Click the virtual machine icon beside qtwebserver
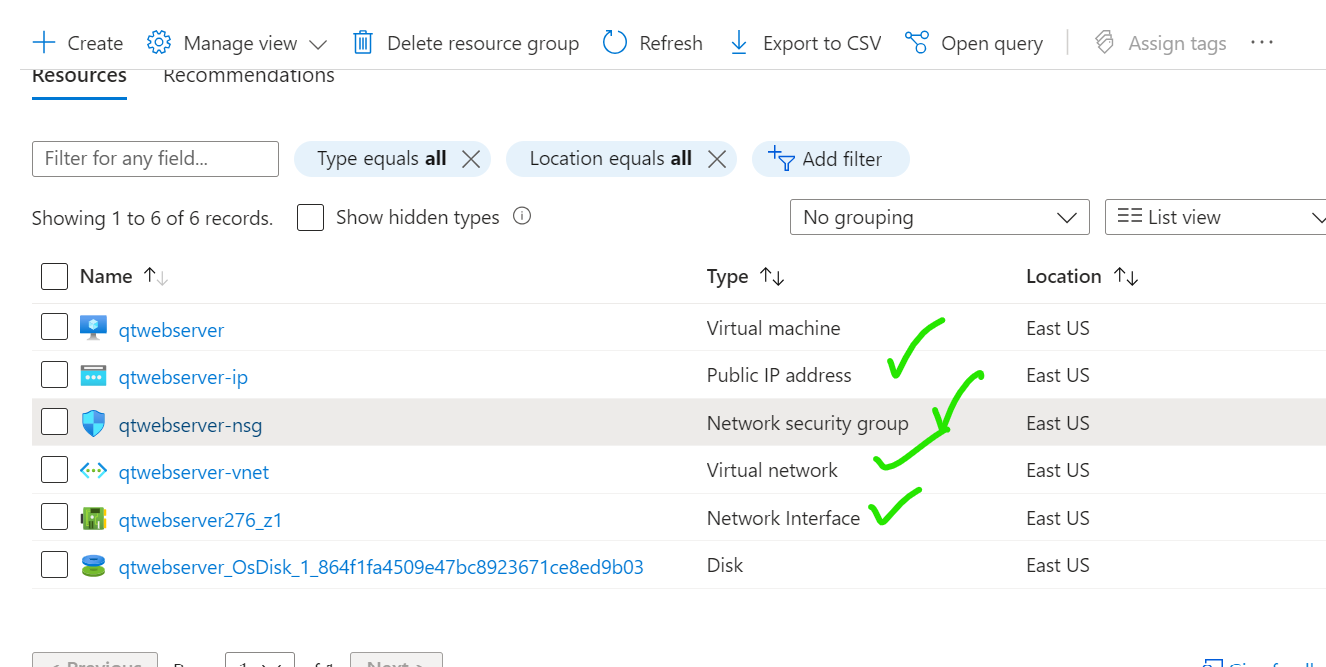Image resolution: width=1326 pixels, height=667 pixels. click(93, 328)
